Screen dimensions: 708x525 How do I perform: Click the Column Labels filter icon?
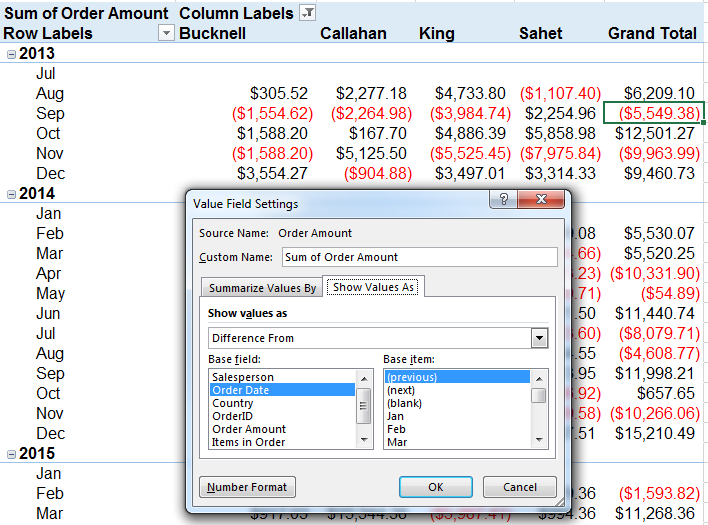click(x=307, y=13)
